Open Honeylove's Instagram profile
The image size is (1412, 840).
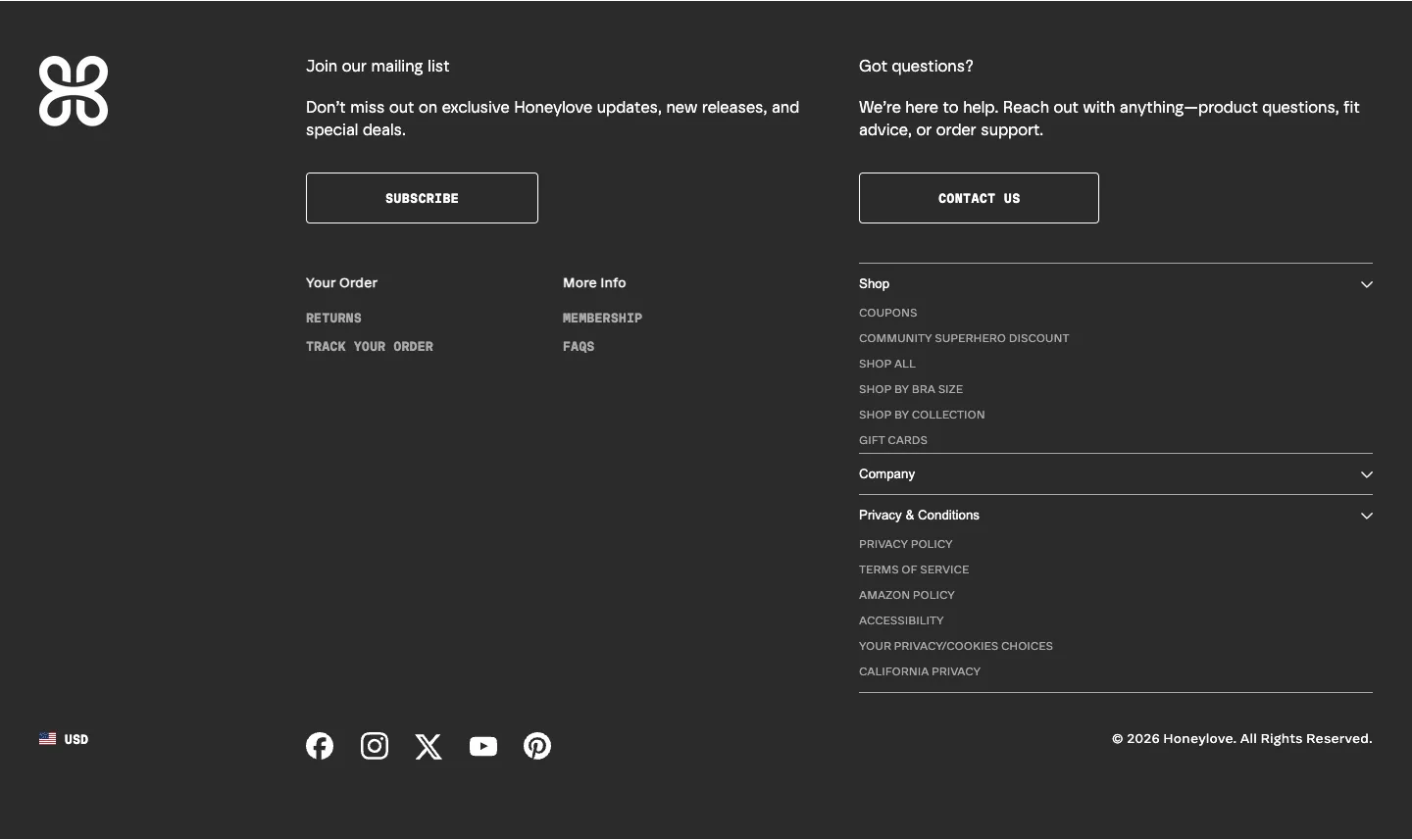tap(375, 746)
